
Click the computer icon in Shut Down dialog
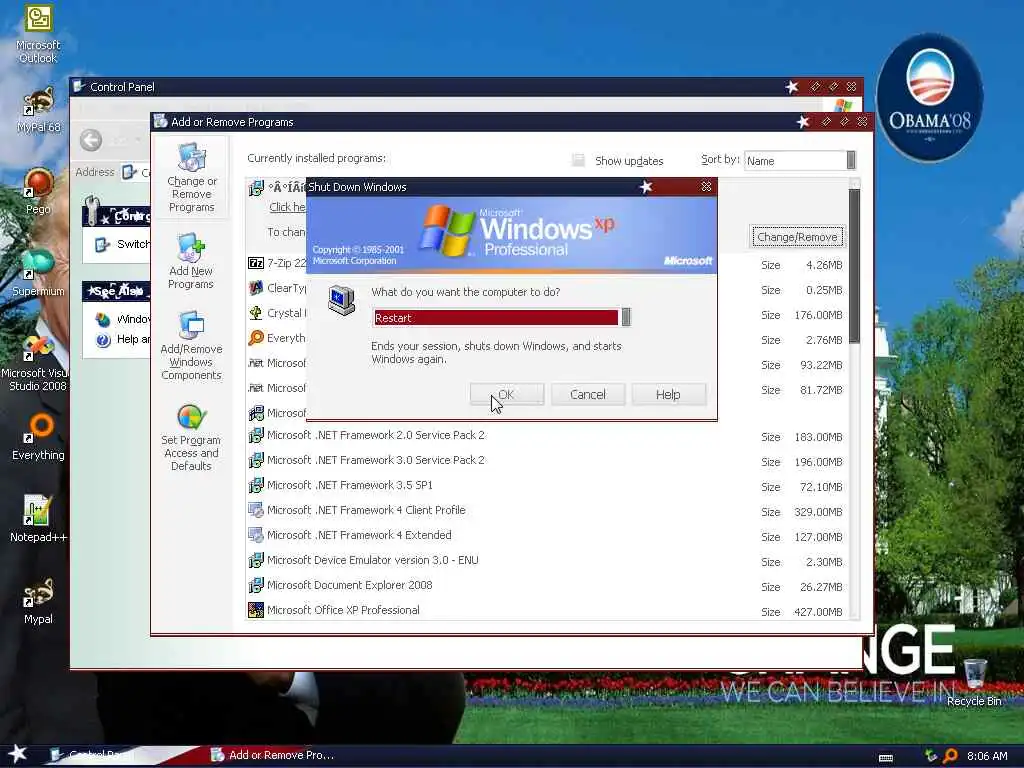pyautogui.click(x=342, y=300)
